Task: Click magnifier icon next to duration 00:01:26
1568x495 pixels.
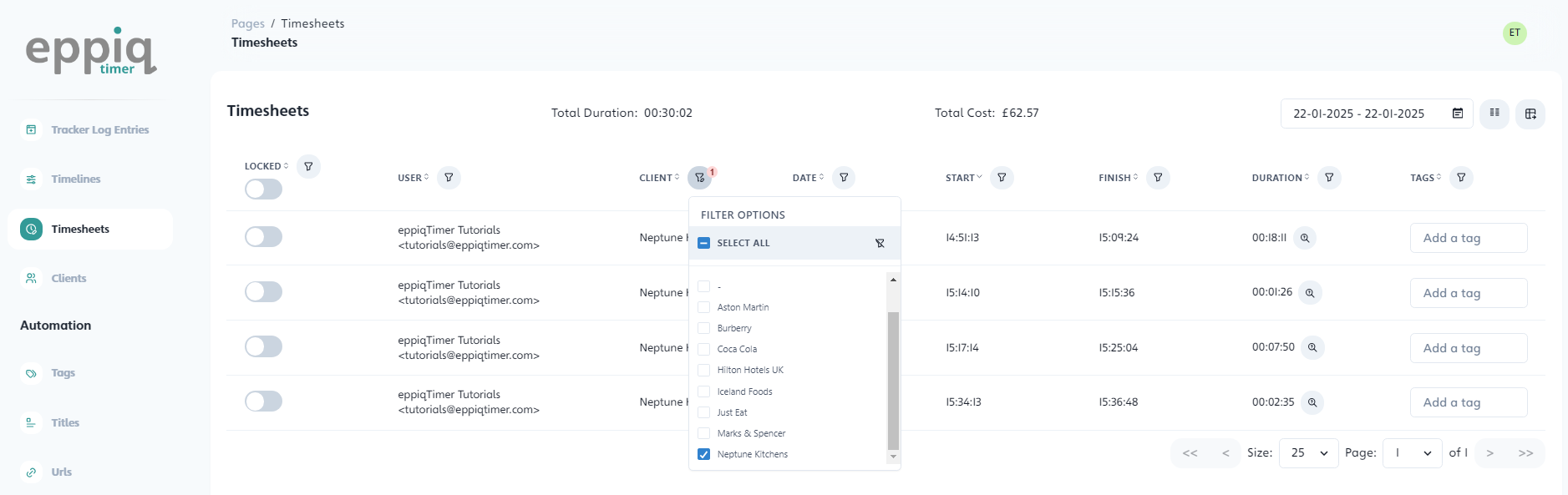Action: (1310, 293)
